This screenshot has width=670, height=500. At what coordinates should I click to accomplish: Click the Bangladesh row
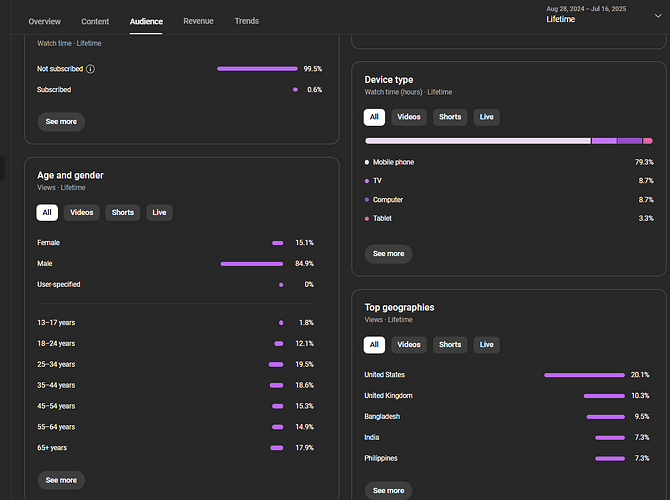[507, 417]
